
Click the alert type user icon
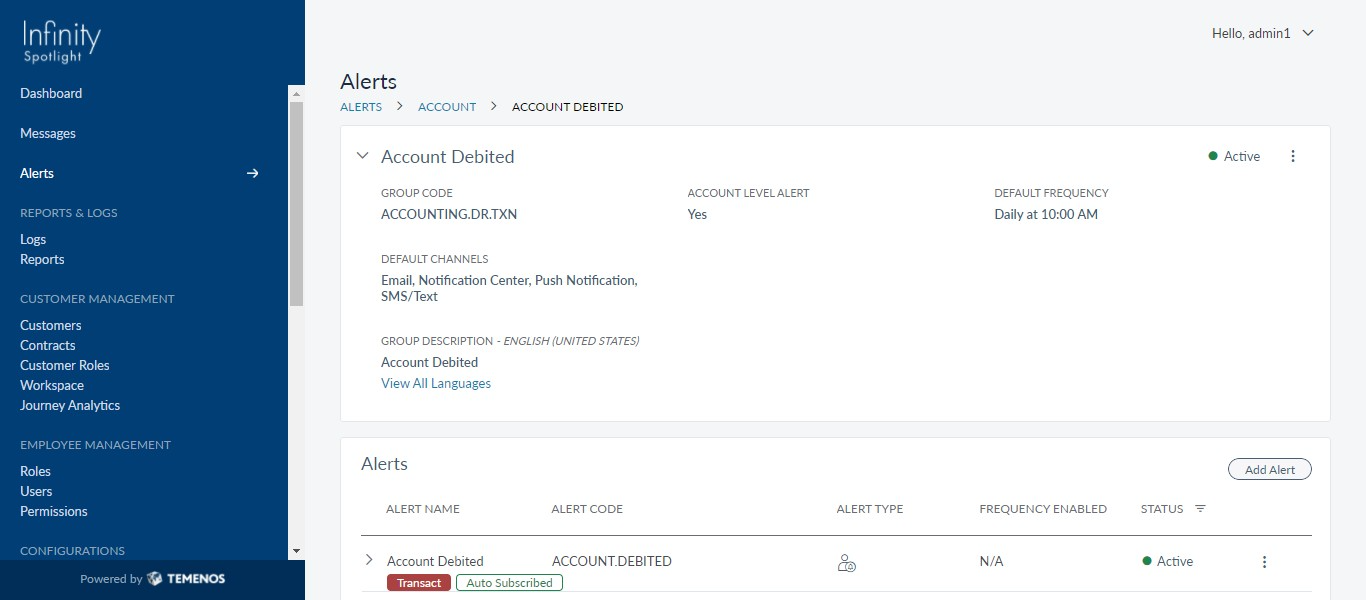point(846,562)
